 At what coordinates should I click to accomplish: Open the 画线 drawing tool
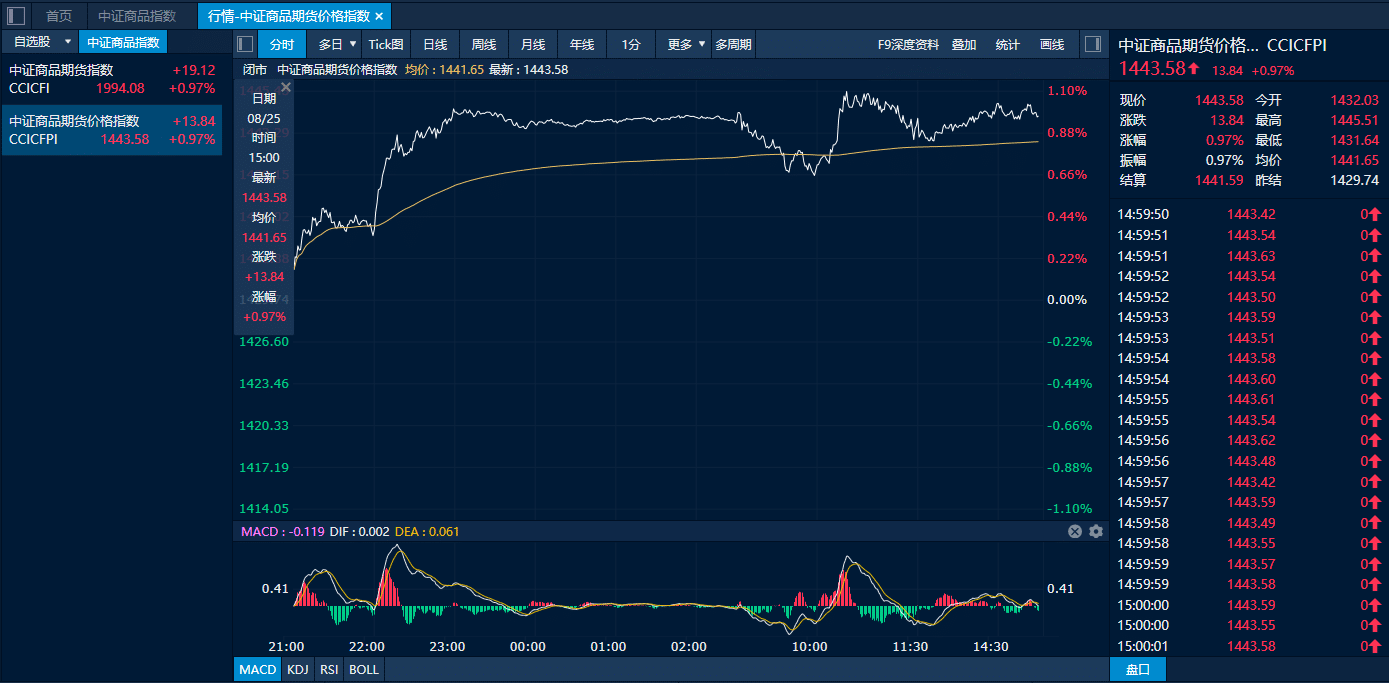coord(1052,44)
